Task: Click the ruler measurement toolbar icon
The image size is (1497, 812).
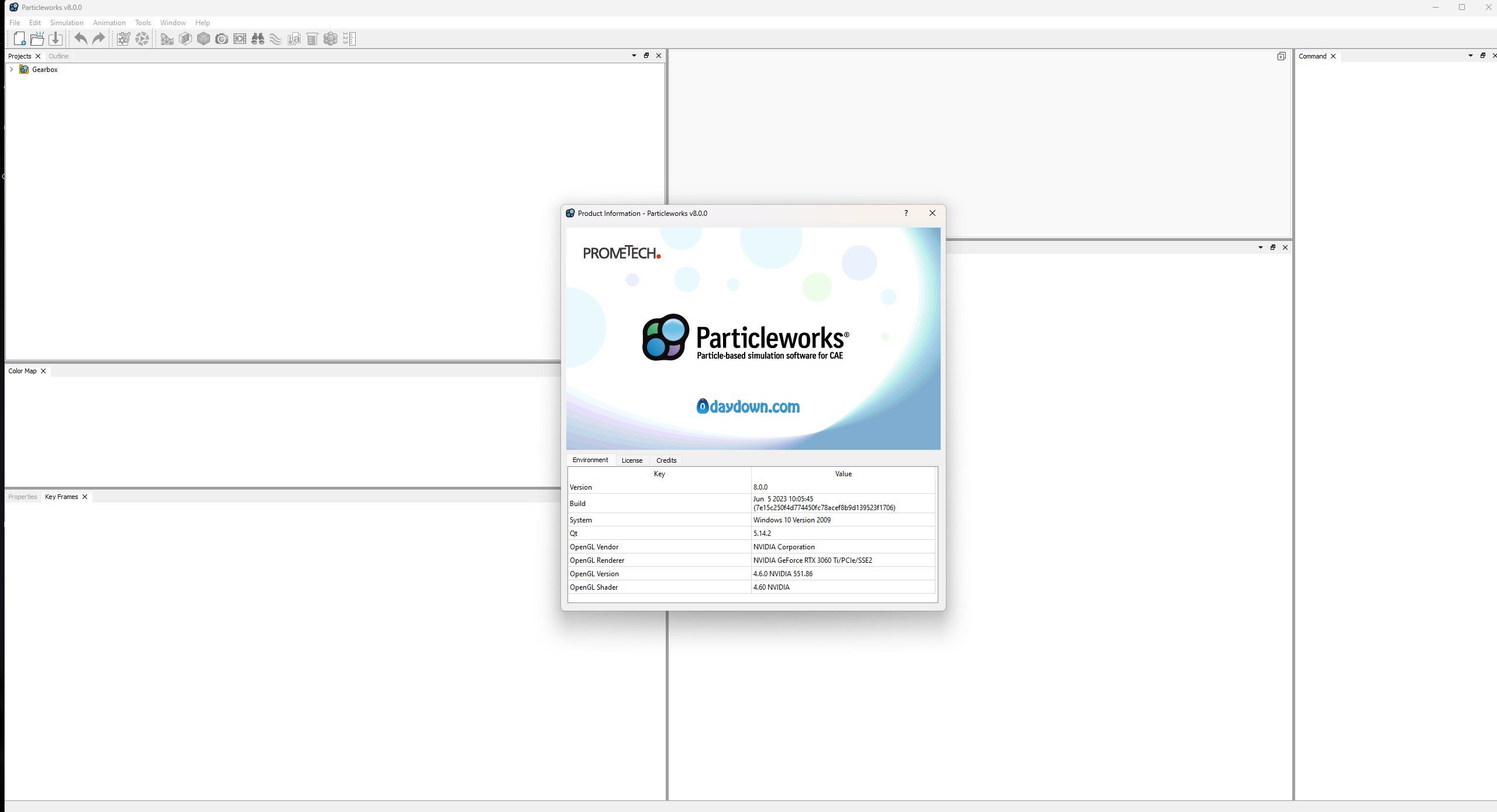Action: pyautogui.click(x=349, y=39)
